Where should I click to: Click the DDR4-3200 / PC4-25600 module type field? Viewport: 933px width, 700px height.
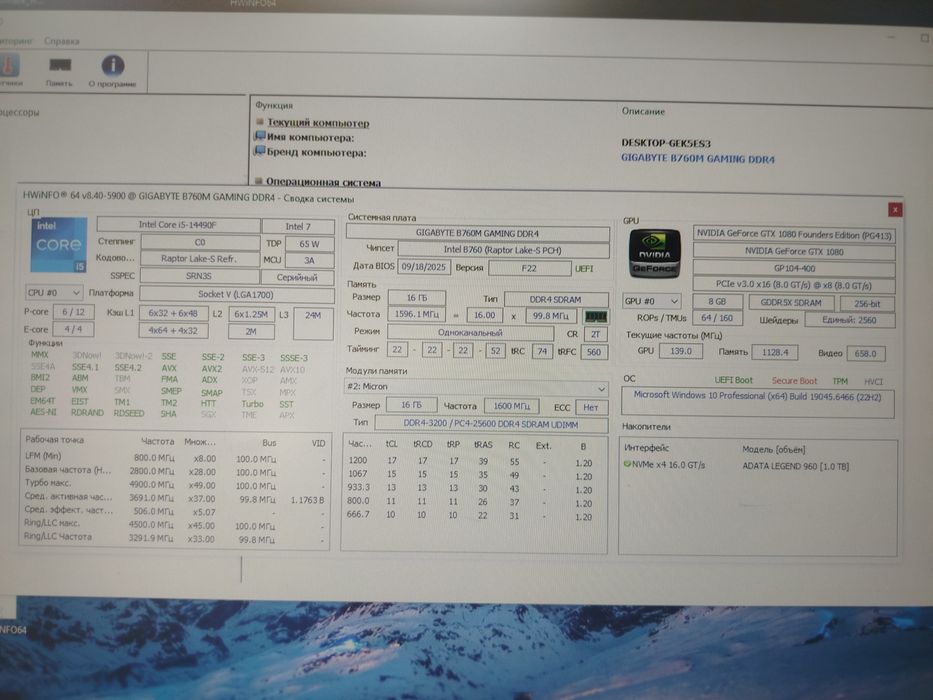tap(491, 424)
